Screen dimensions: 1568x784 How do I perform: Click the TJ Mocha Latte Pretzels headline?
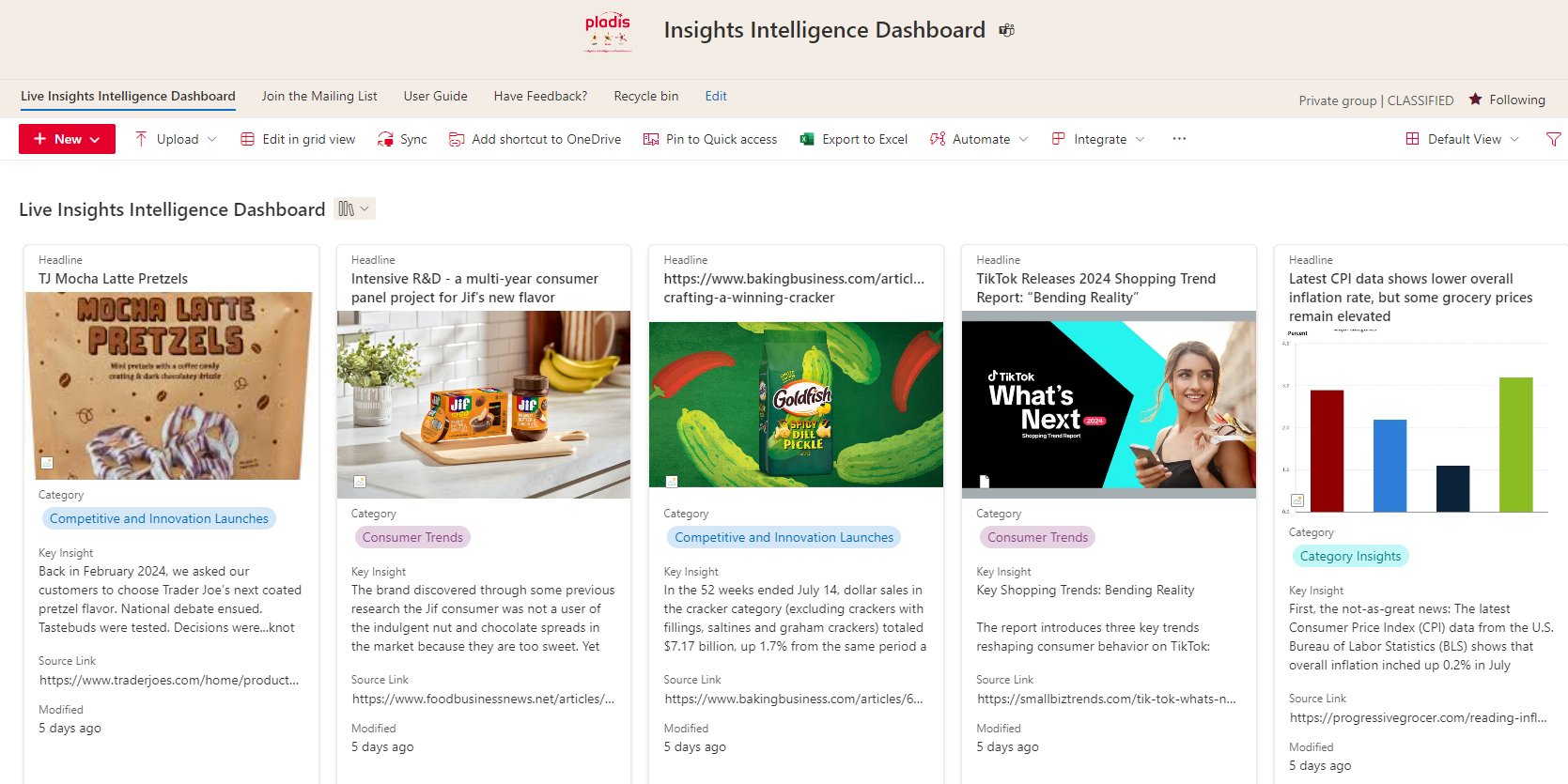click(113, 279)
